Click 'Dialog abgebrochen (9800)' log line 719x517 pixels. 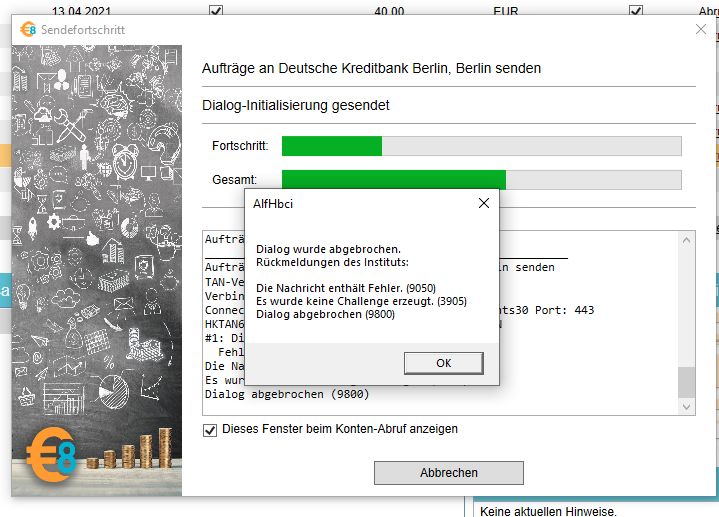click(287, 394)
